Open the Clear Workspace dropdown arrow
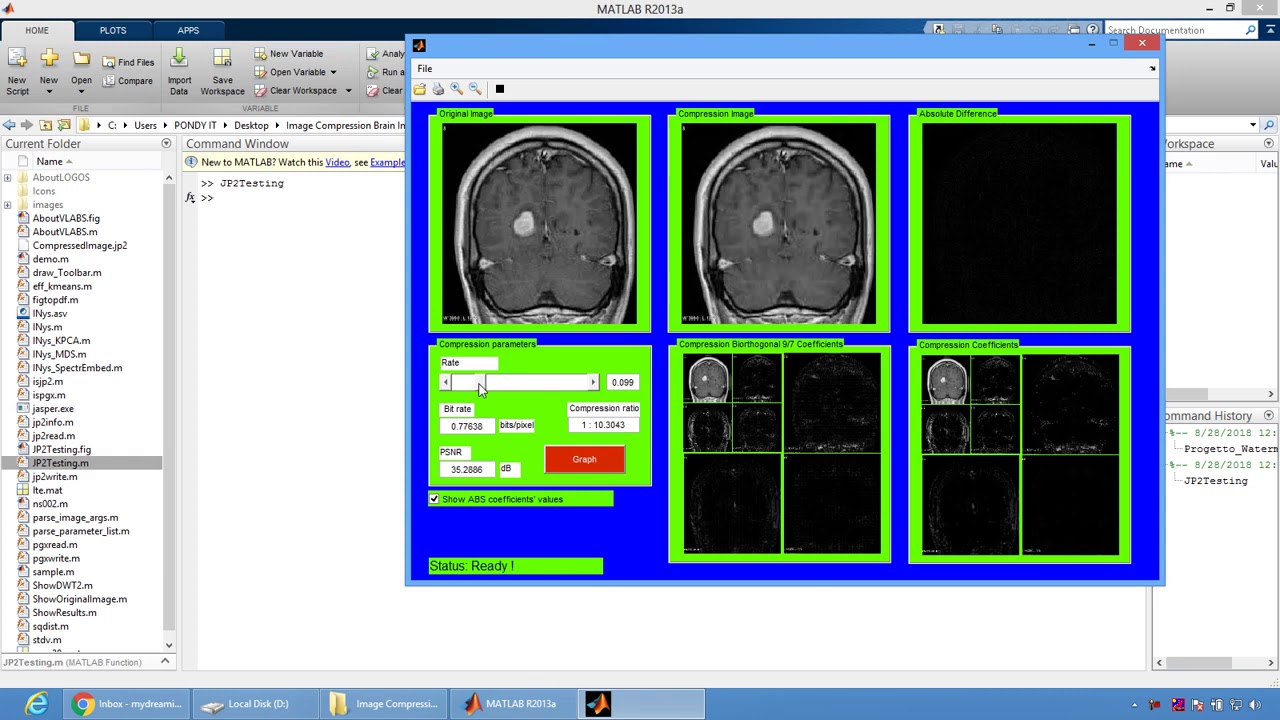This screenshot has width=1280, height=720. pos(348,91)
